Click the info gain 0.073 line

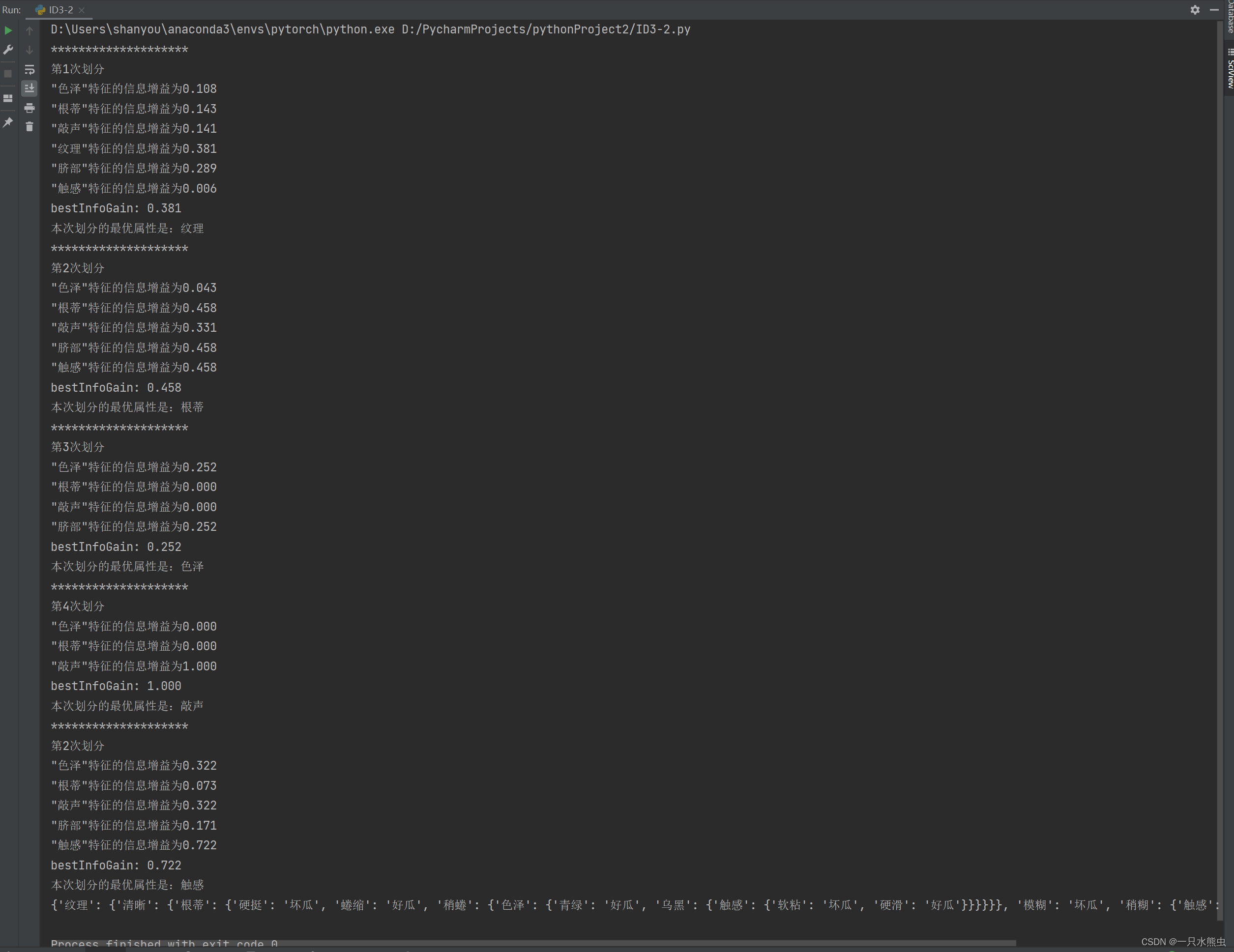[x=134, y=785]
